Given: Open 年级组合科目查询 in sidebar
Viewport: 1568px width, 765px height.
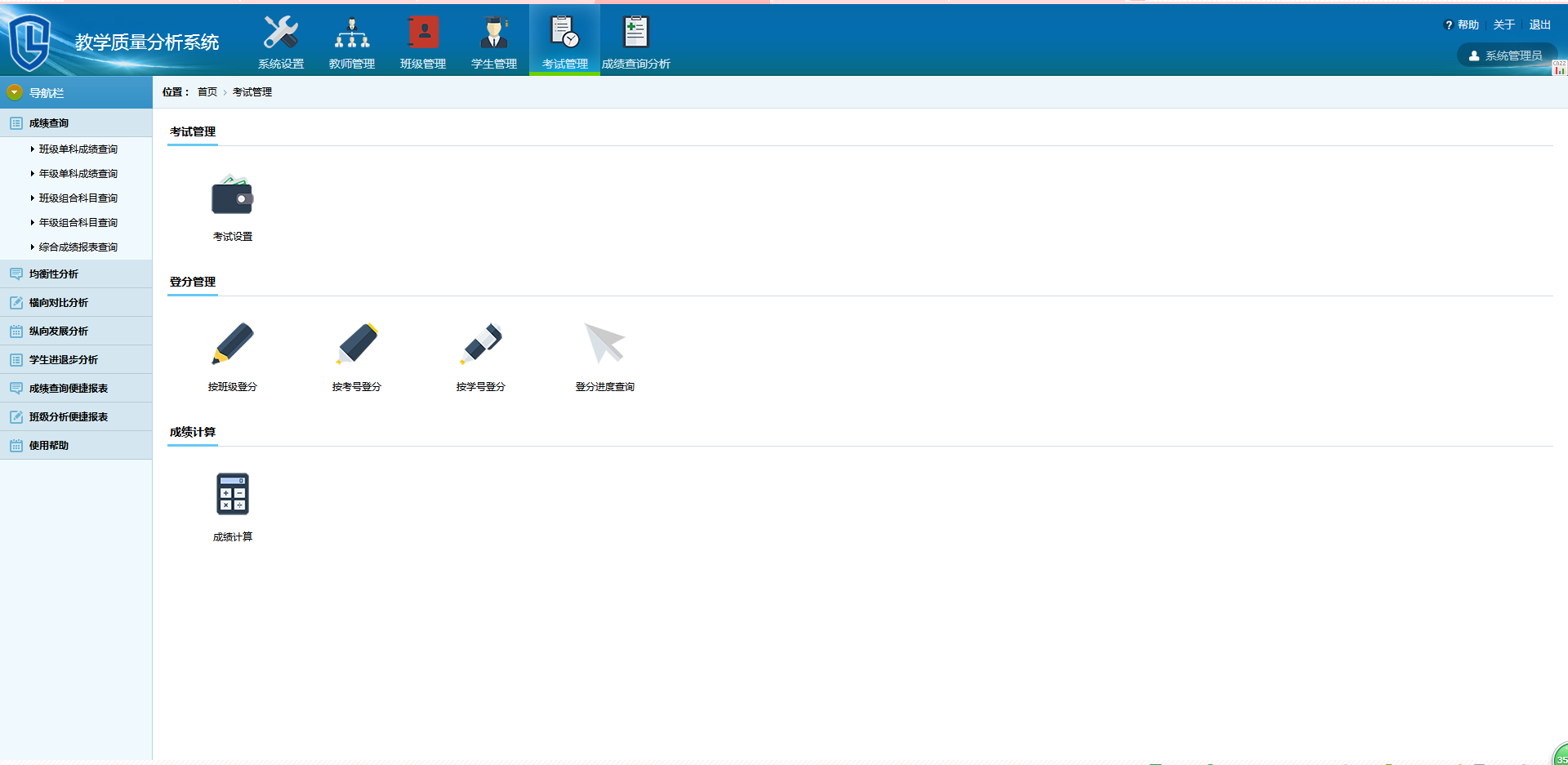Looking at the screenshot, I should pyautogui.click(x=78, y=223).
